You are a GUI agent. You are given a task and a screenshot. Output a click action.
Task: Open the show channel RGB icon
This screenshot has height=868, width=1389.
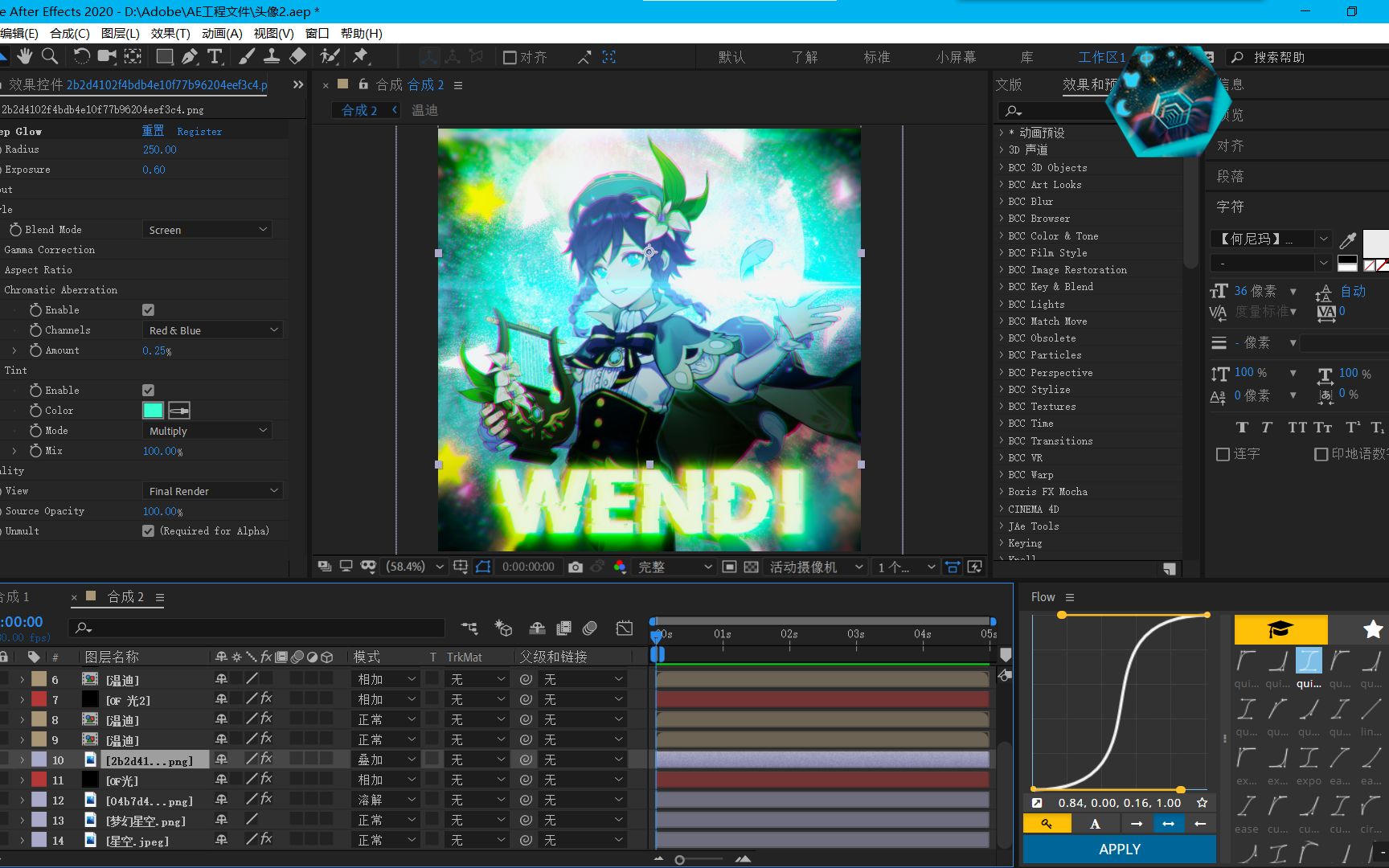point(620,567)
